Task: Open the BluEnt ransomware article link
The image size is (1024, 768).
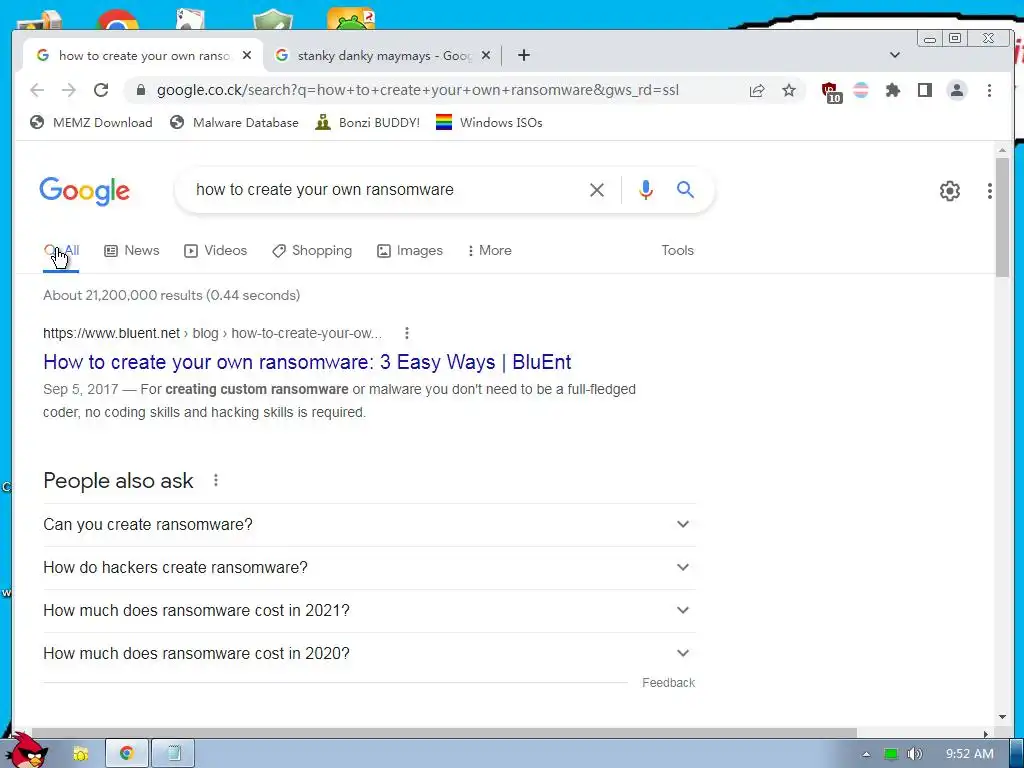Action: (x=307, y=362)
